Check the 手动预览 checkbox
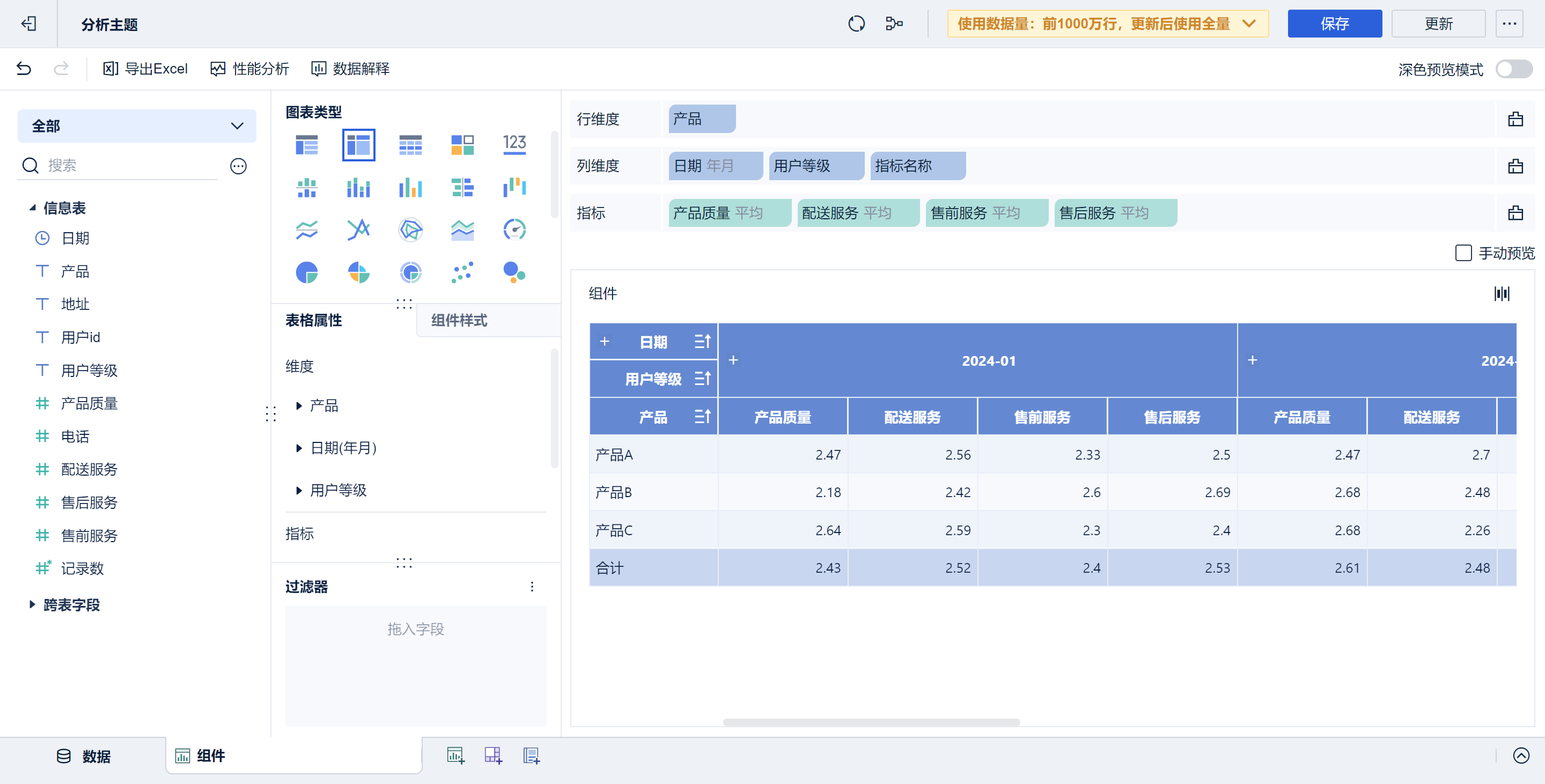 tap(1463, 253)
